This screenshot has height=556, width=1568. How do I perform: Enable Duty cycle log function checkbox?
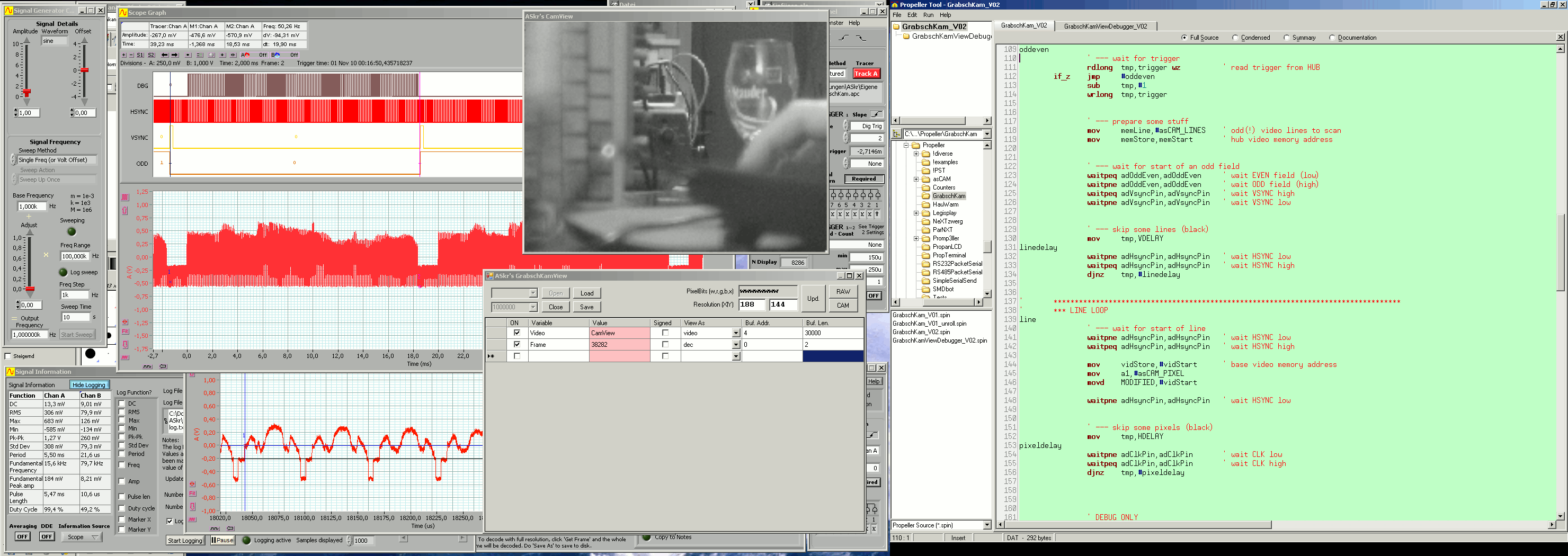point(122,508)
